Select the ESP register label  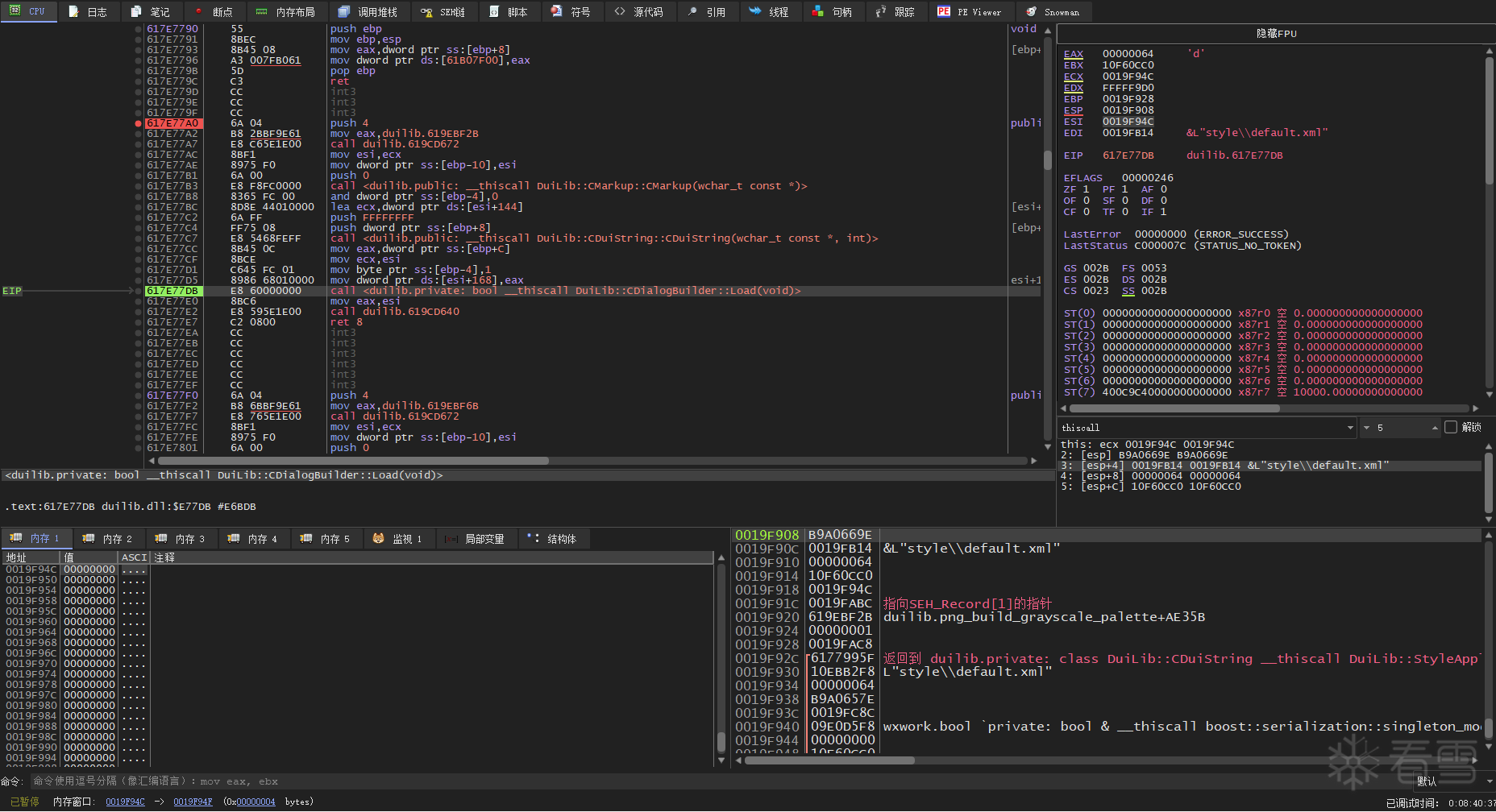click(x=1073, y=110)
